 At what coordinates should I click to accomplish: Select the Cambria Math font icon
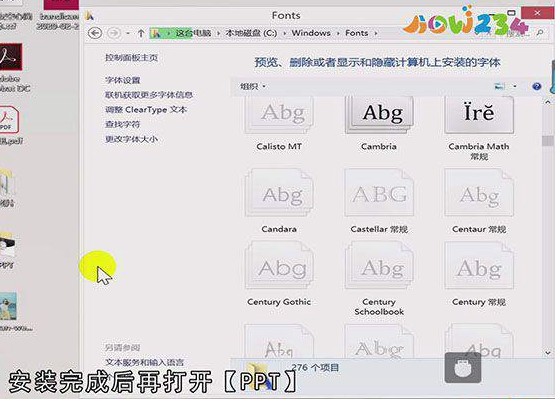pos(479,114)
